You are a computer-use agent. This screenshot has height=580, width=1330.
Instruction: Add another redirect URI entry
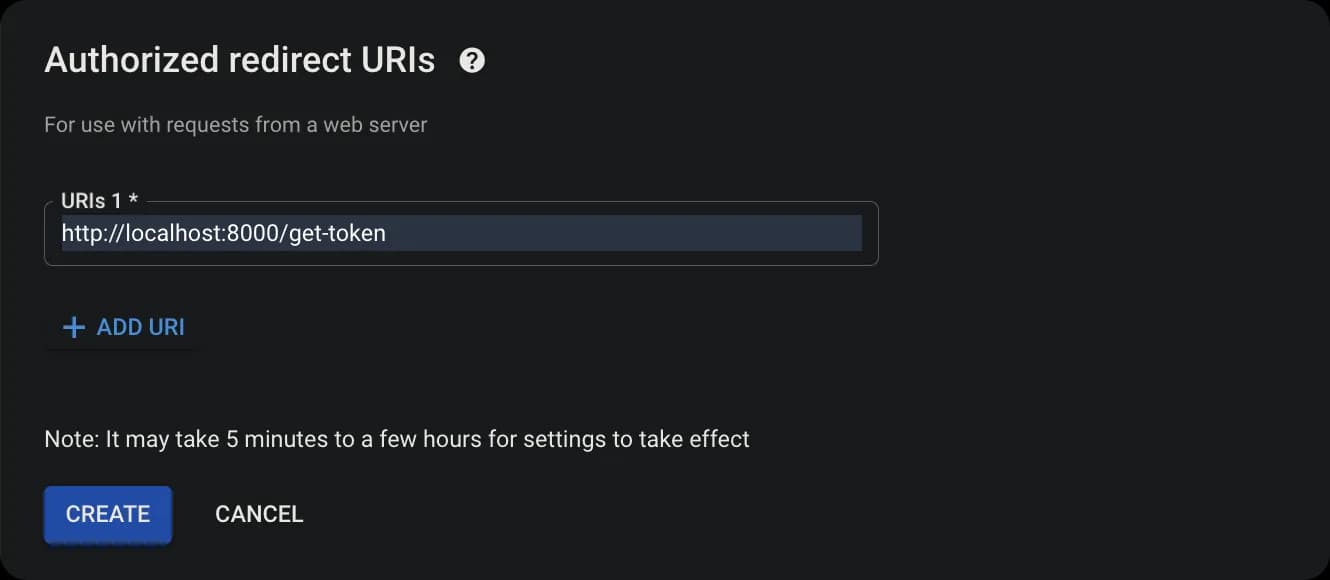coord(123,327)
